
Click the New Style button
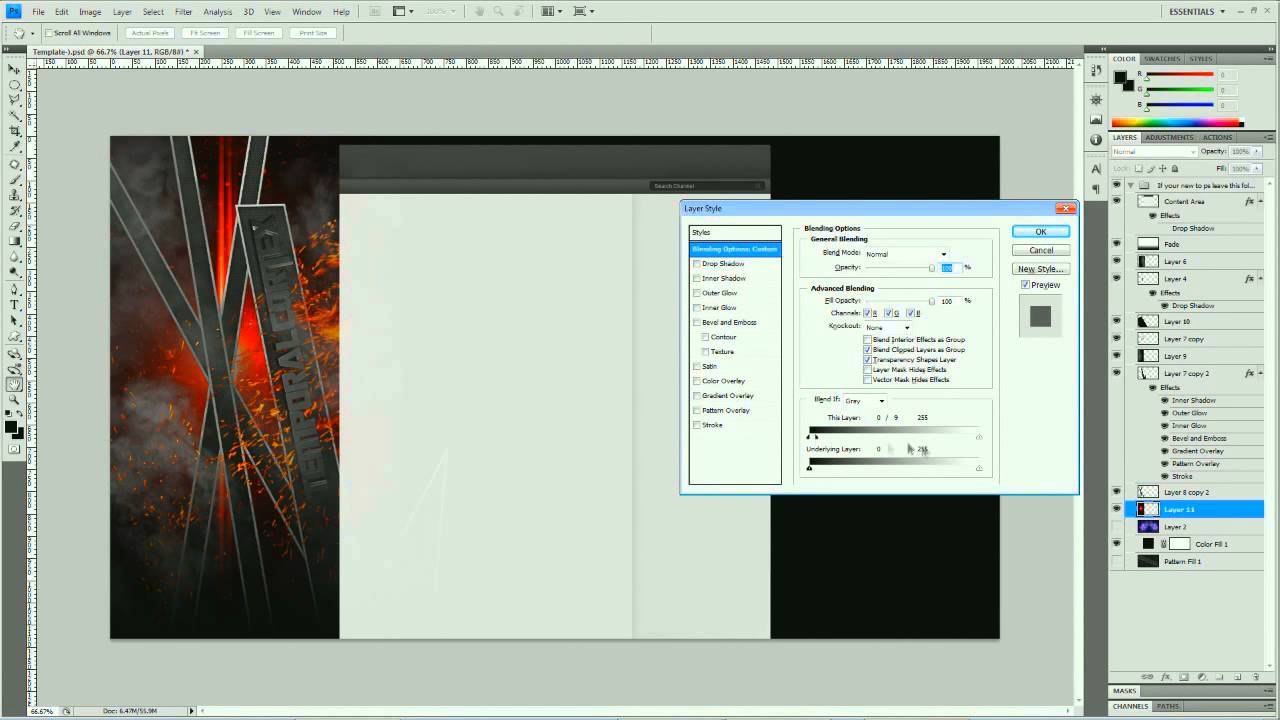click(x=1041, y=269)
